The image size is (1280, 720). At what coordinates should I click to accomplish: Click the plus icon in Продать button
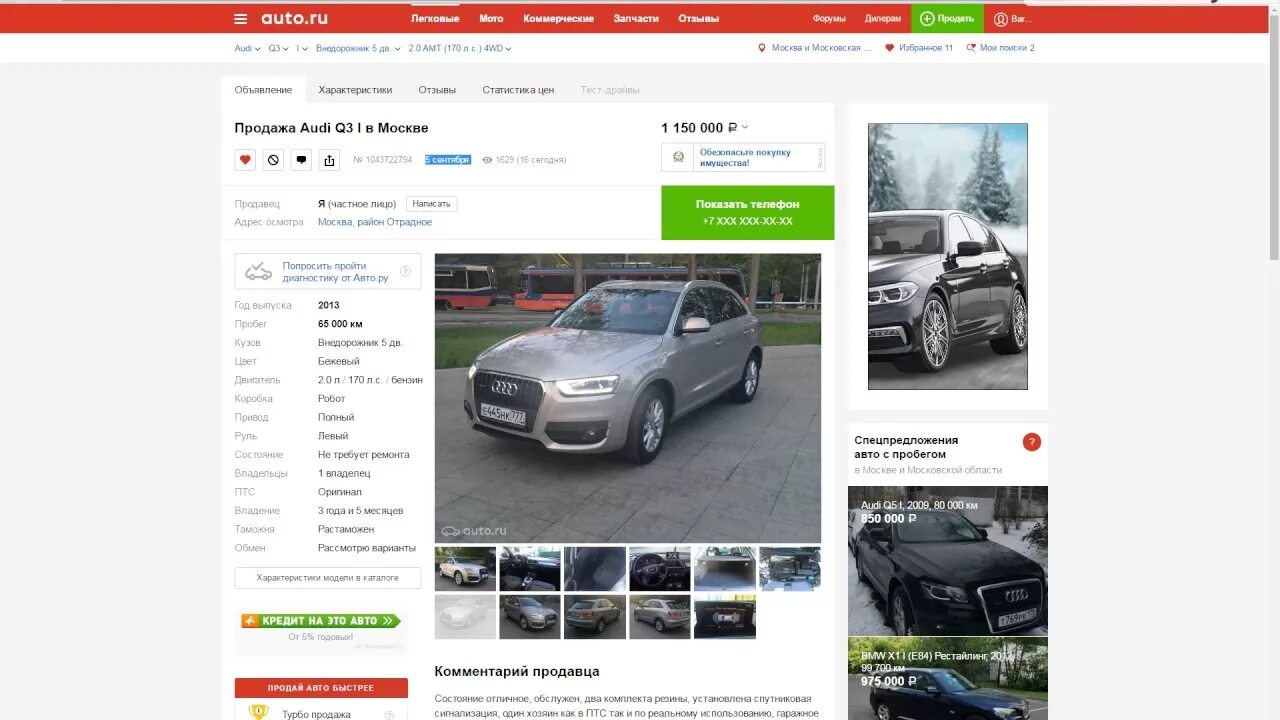point(927,18)
